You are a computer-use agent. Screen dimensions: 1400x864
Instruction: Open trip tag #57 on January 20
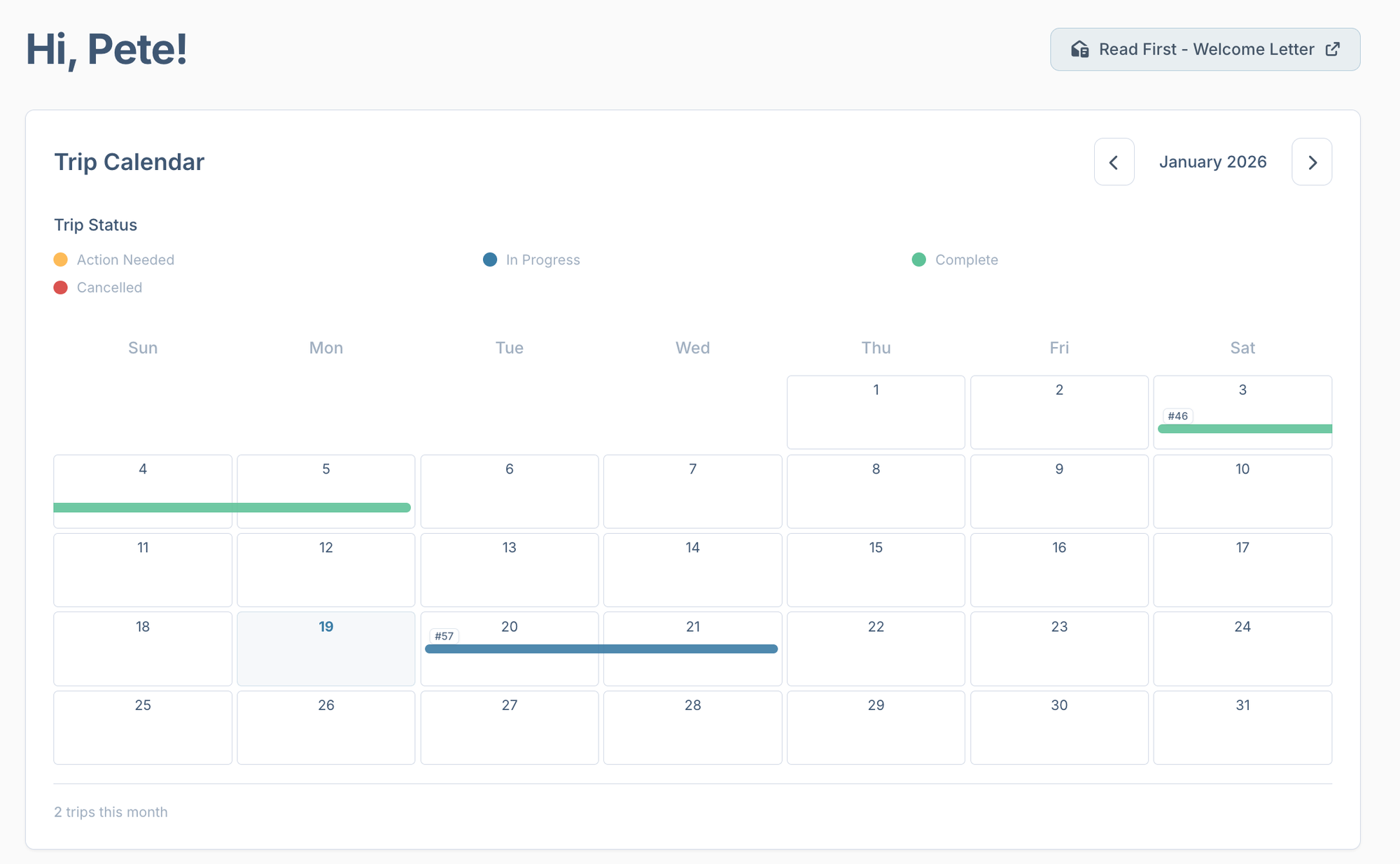coord(444,636)
